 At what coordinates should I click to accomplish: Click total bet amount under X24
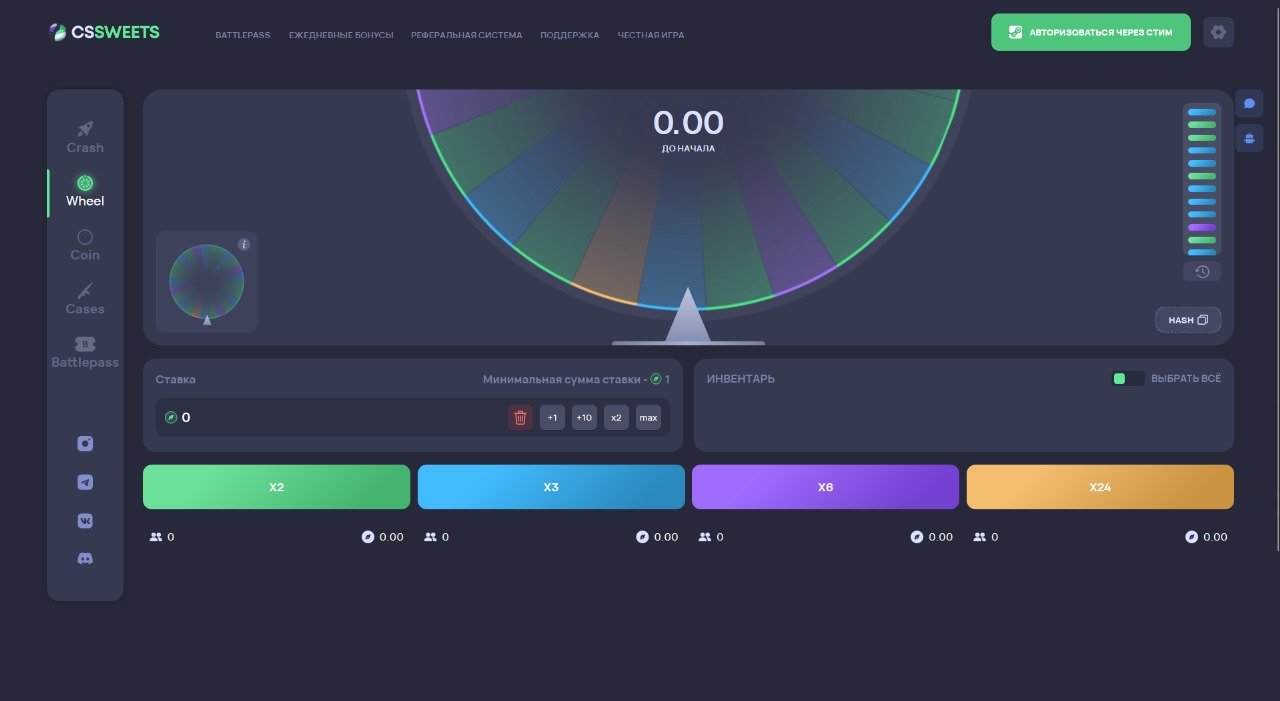tap(1206, 537)
